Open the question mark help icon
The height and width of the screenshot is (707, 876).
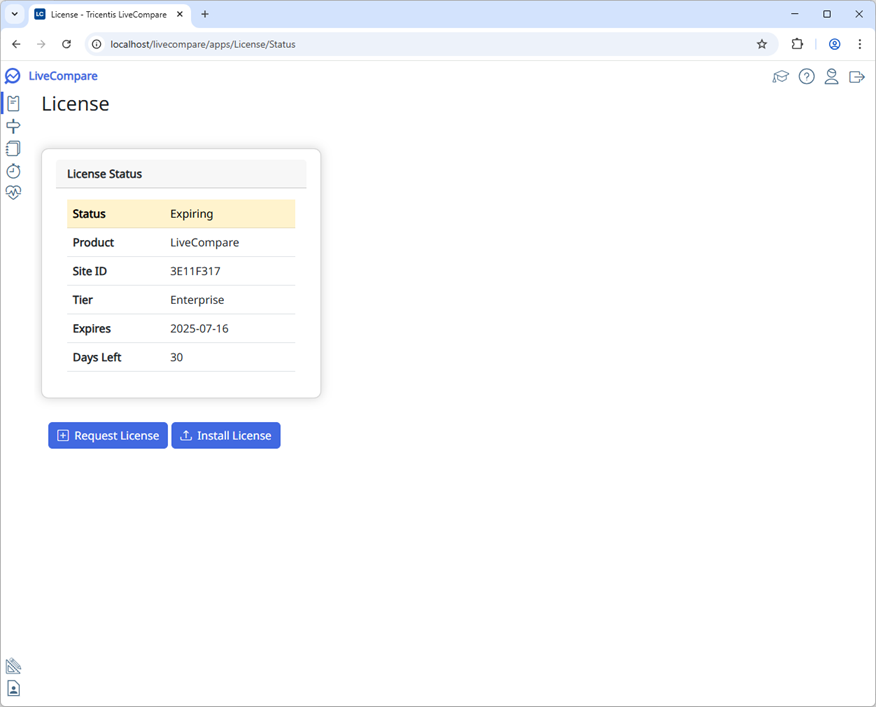coord(806,77)
